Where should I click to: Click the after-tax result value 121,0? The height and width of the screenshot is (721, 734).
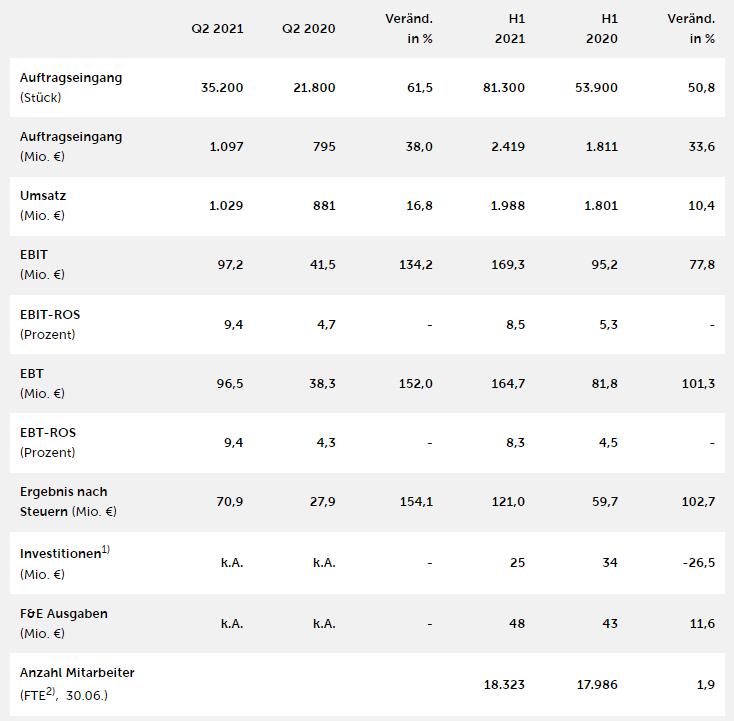pos(508,502)
